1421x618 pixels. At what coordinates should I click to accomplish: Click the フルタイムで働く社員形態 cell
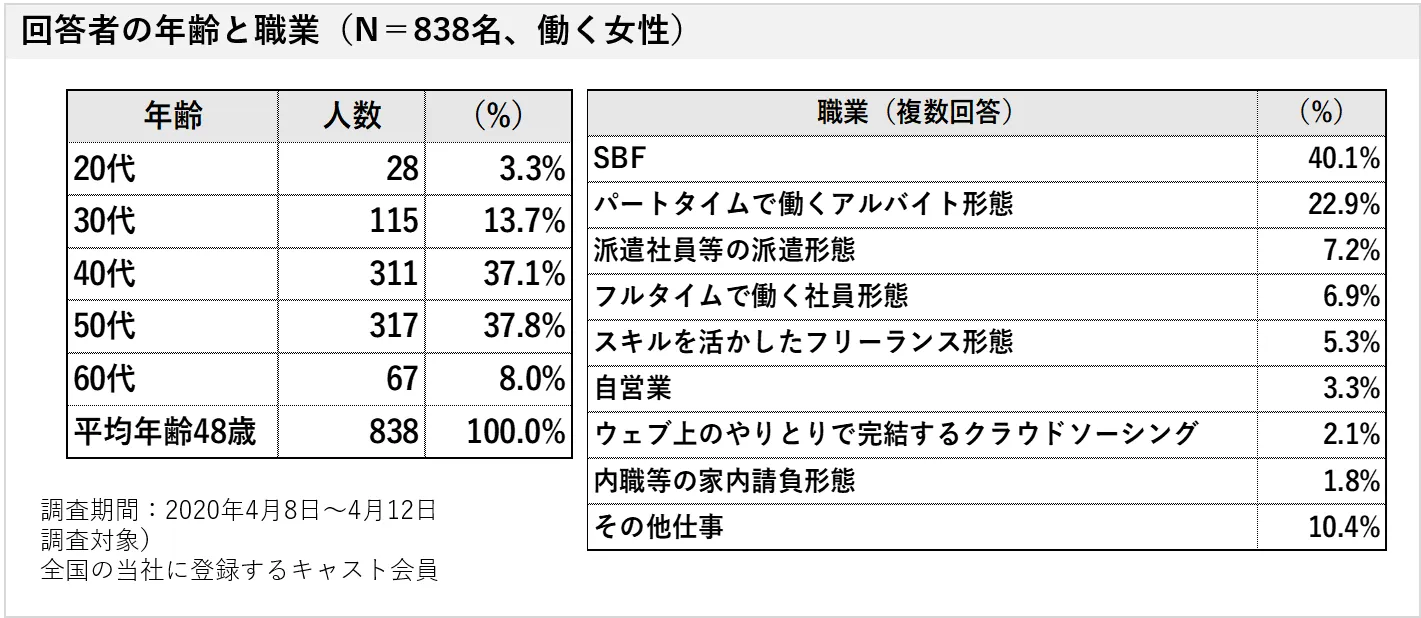pyautogui.click(x=751, y=295)
